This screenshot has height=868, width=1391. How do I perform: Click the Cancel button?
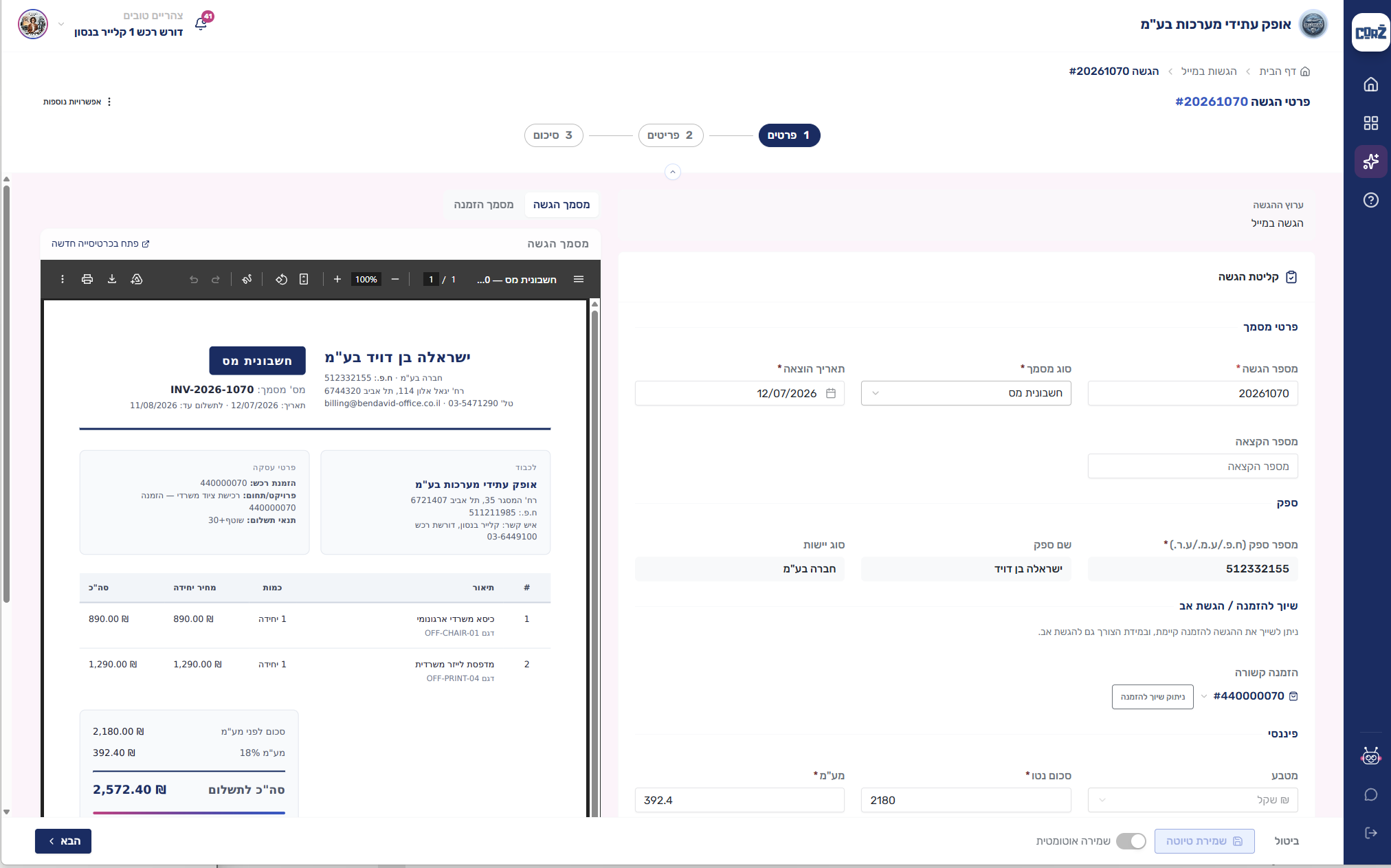pyautogui.click(x=1287, y=841)
